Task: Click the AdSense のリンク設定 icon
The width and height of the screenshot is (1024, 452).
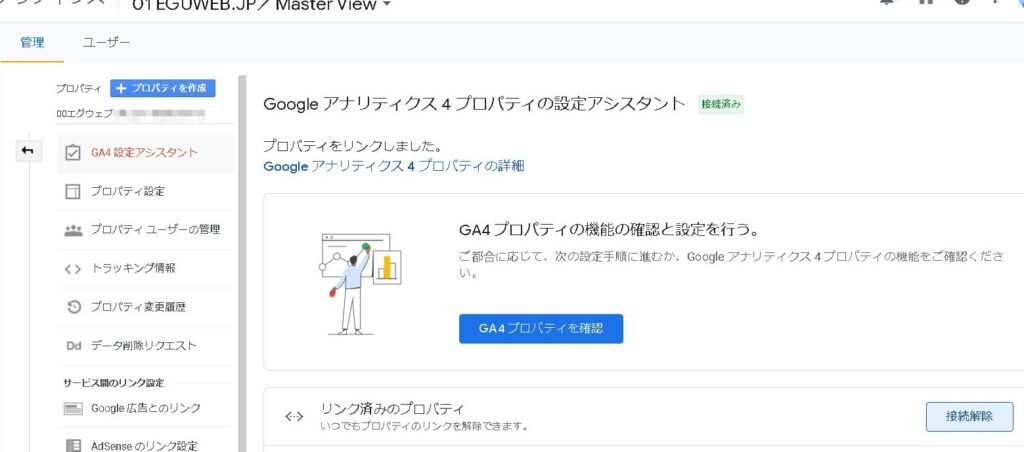Action: click(73, 445)
